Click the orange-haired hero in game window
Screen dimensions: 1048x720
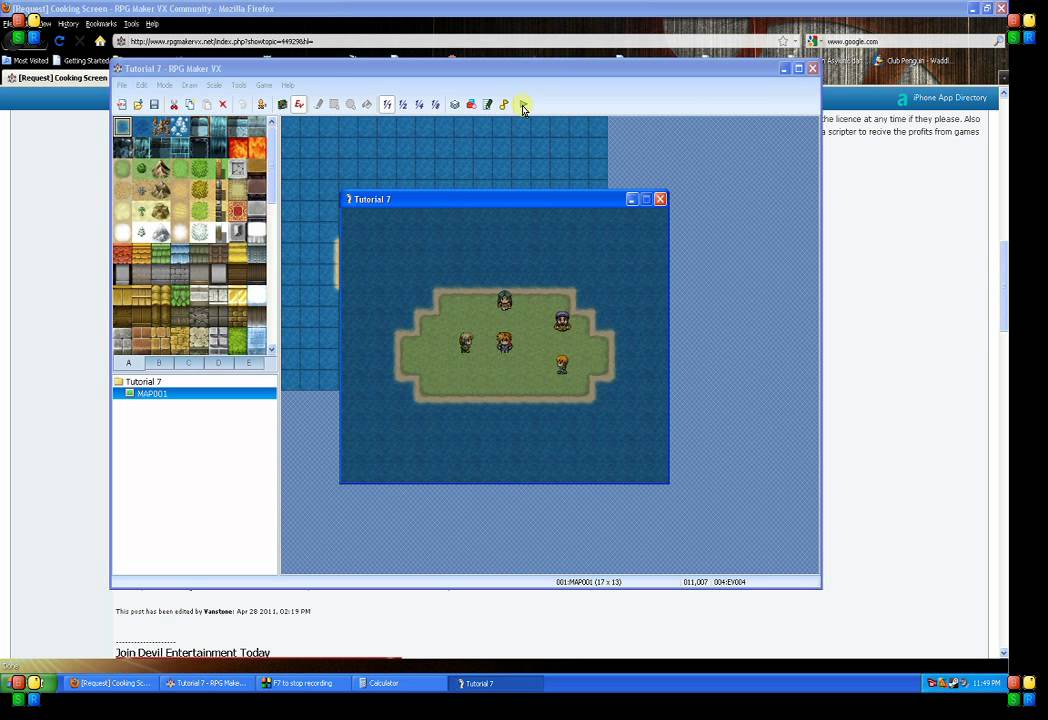point(505,342)
